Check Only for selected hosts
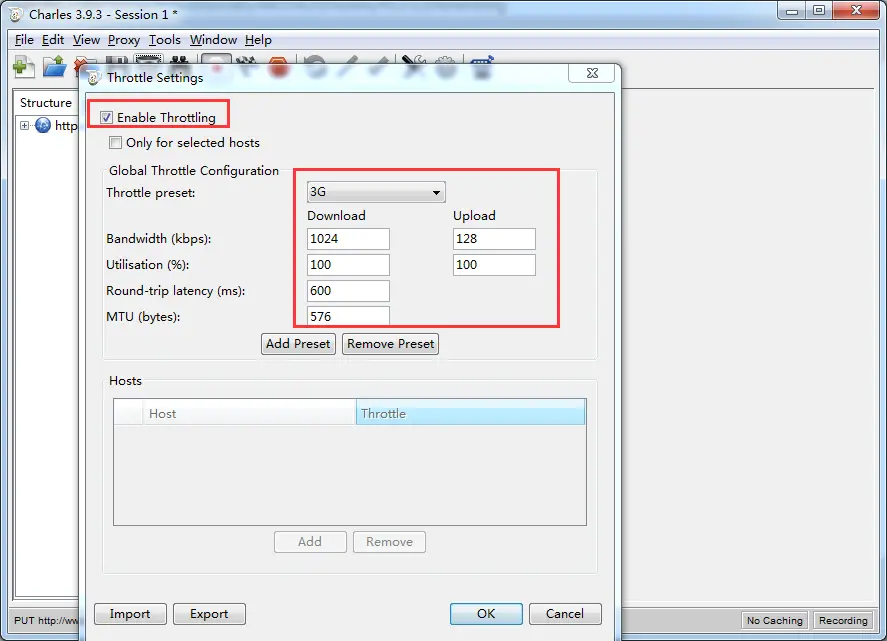This screenshot has height=641, width=887. pos(115,143)
